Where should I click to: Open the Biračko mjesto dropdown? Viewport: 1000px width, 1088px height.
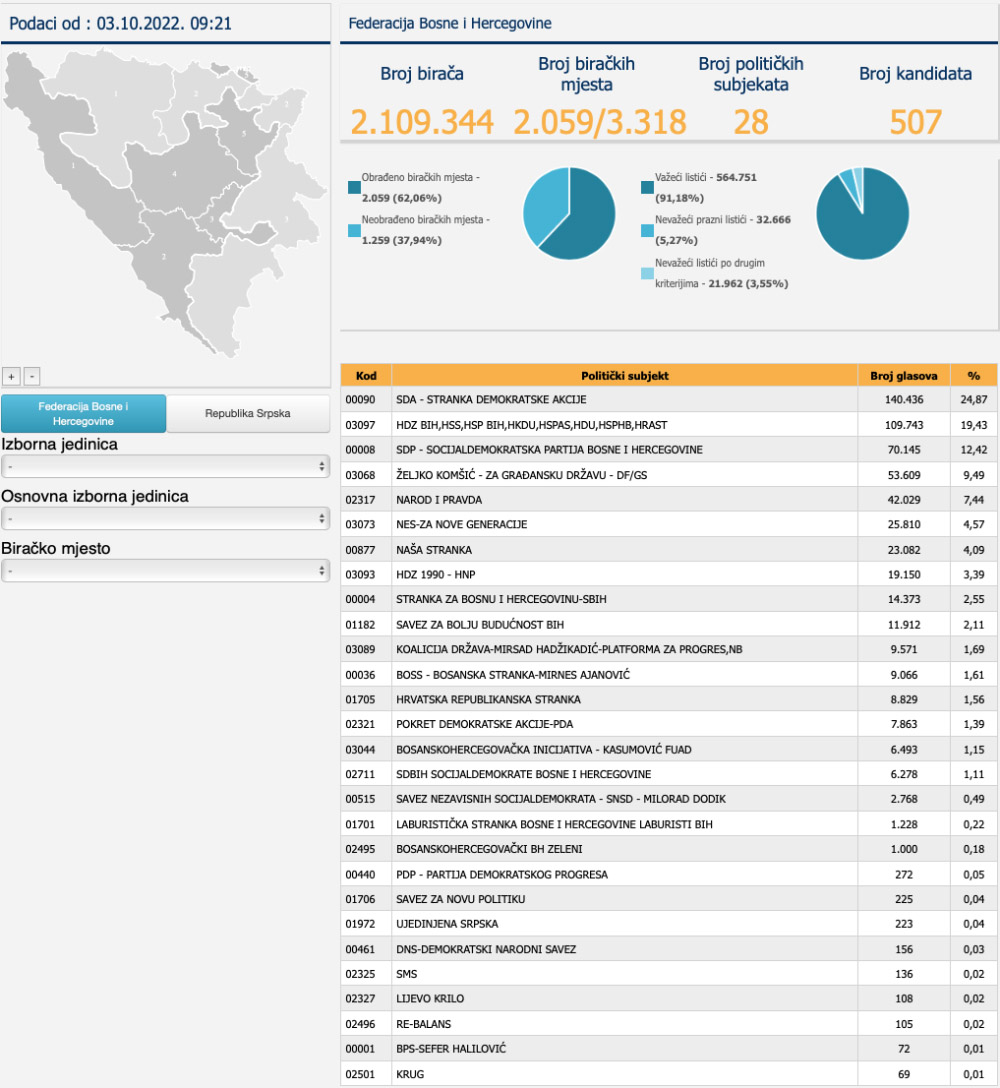(165, 570)
